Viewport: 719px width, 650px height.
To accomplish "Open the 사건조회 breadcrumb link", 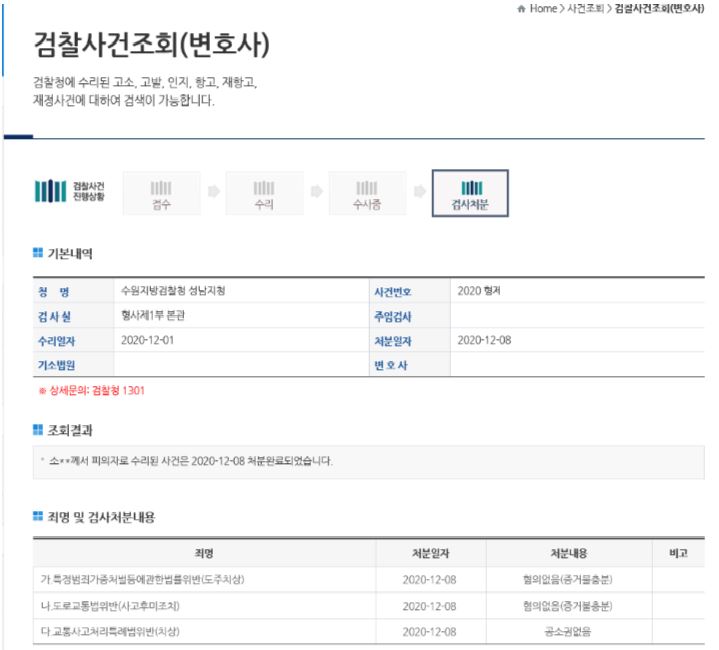I will coord(586,9).
